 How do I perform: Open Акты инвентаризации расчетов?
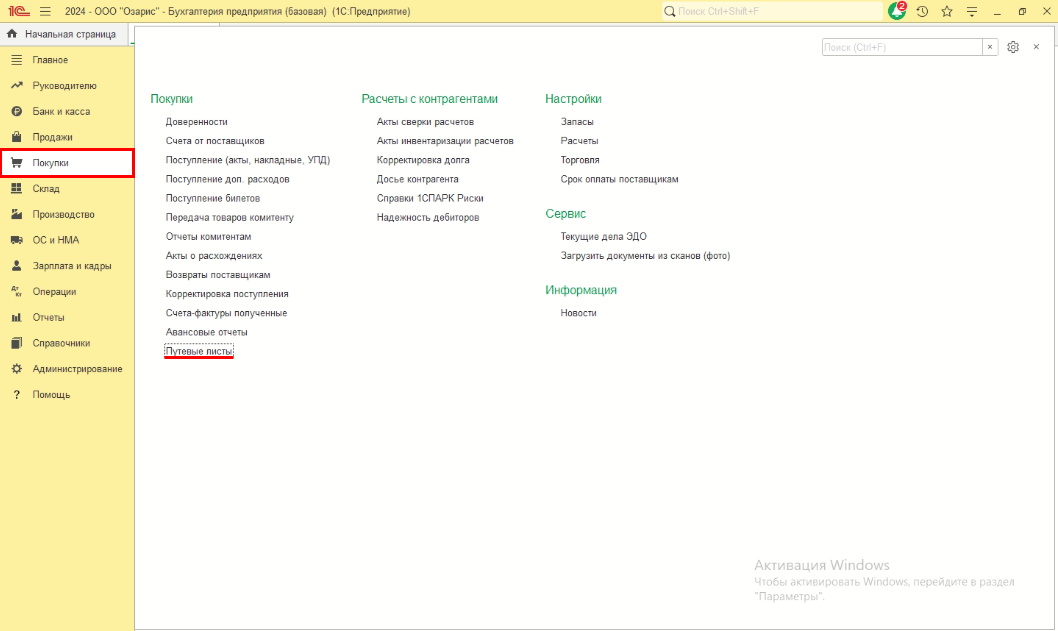pyautogui.click(x=445, y=141)
